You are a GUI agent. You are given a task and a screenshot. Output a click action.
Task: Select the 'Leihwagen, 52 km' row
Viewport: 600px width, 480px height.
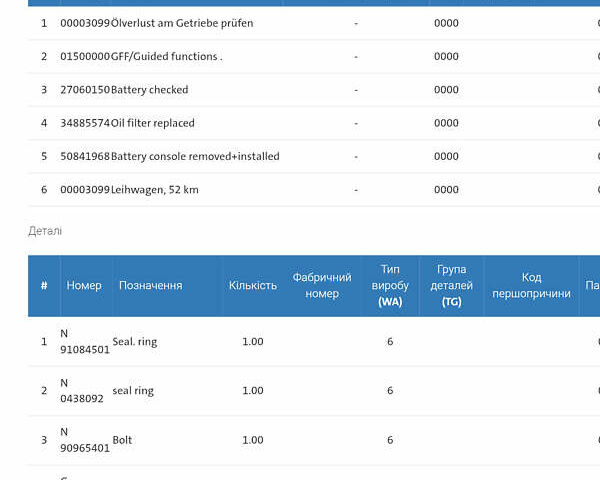point(154,190)
